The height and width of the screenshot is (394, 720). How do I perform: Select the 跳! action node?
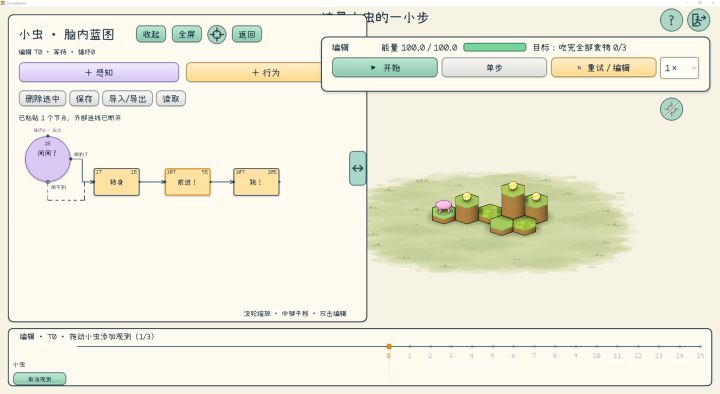pyautogui.click(x=256, y=182)
